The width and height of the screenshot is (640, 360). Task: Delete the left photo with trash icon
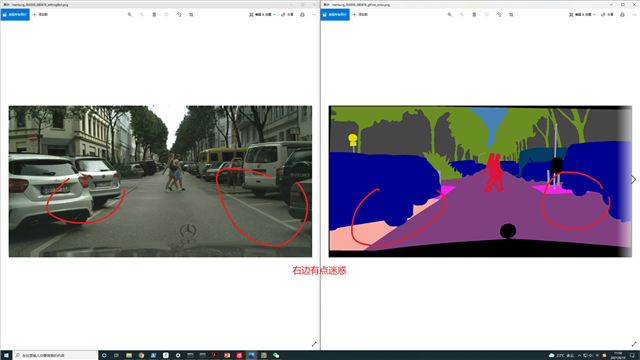click(154, 15)
